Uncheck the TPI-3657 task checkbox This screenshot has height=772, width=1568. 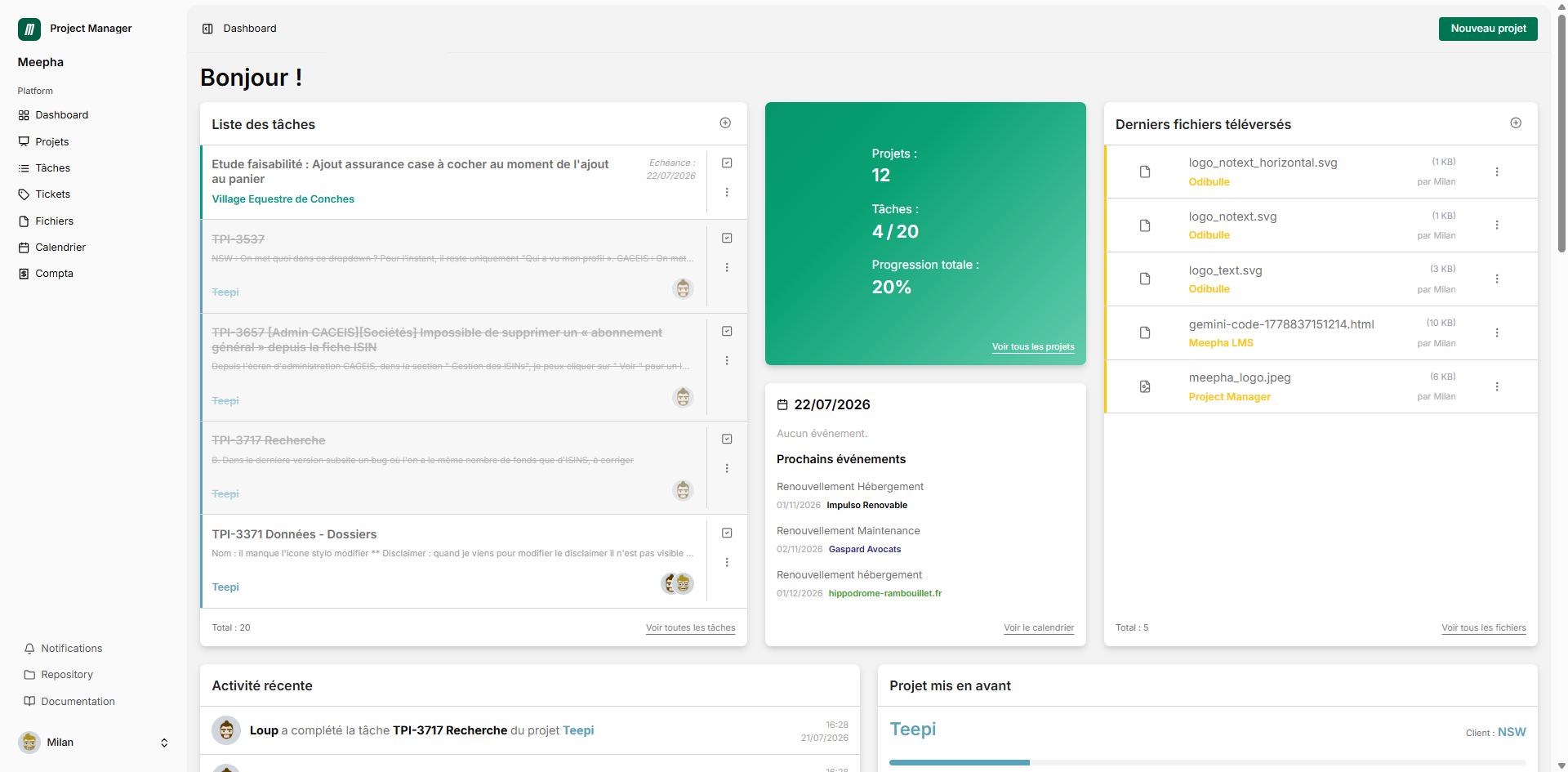click(727, 331)
